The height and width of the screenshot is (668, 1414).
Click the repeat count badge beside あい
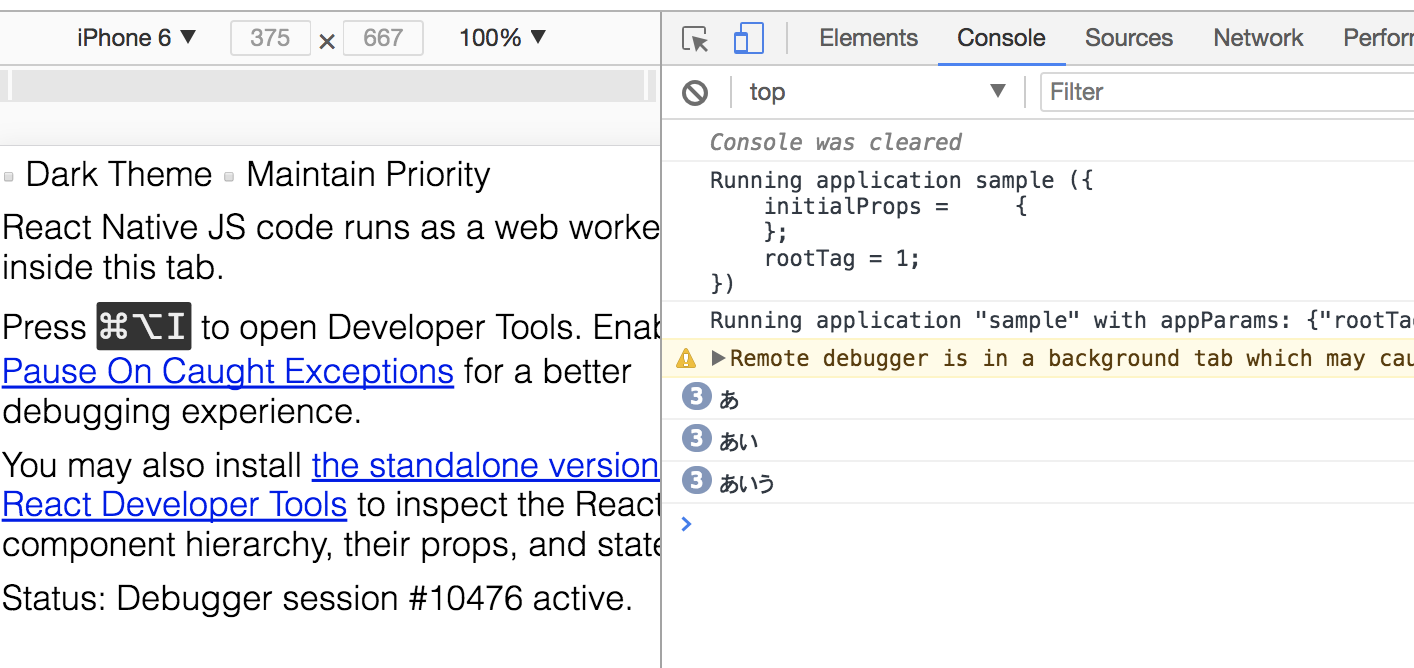coord(696,438)
